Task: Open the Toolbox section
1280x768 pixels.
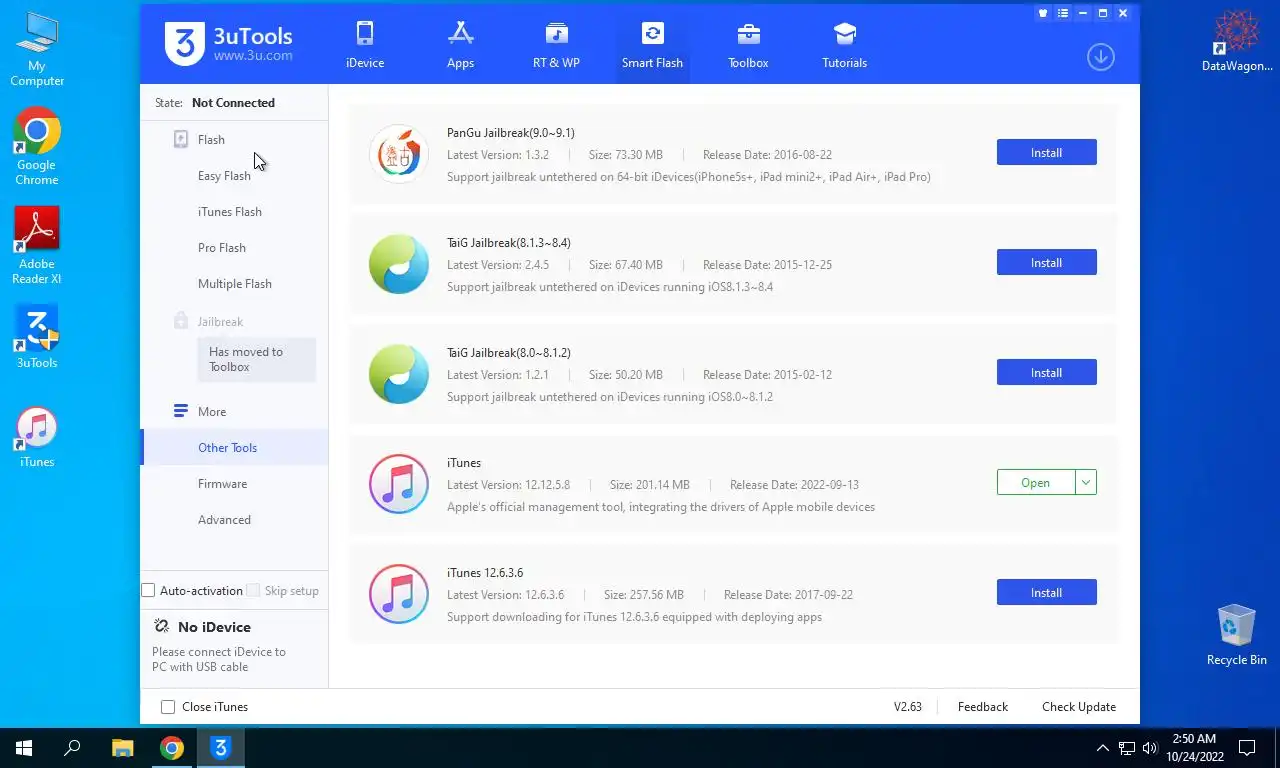Action: pos(748,45)
